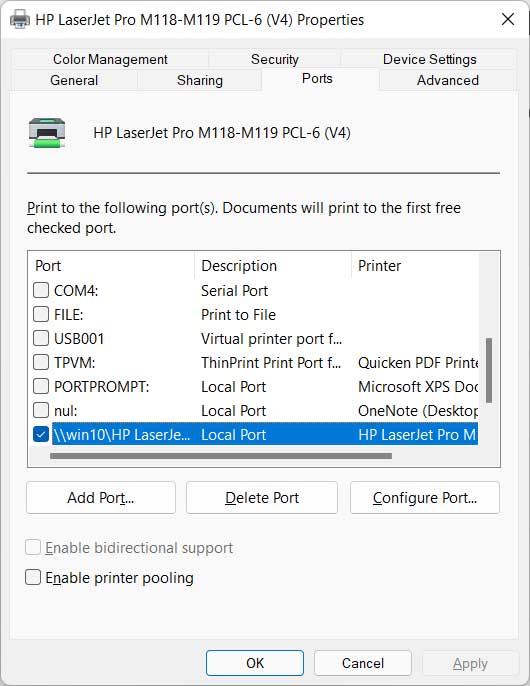Viewport: 530px width, 686px height.
Task: Click the horizontal scrollbar of the port list
Action: [x=221, y=456]
